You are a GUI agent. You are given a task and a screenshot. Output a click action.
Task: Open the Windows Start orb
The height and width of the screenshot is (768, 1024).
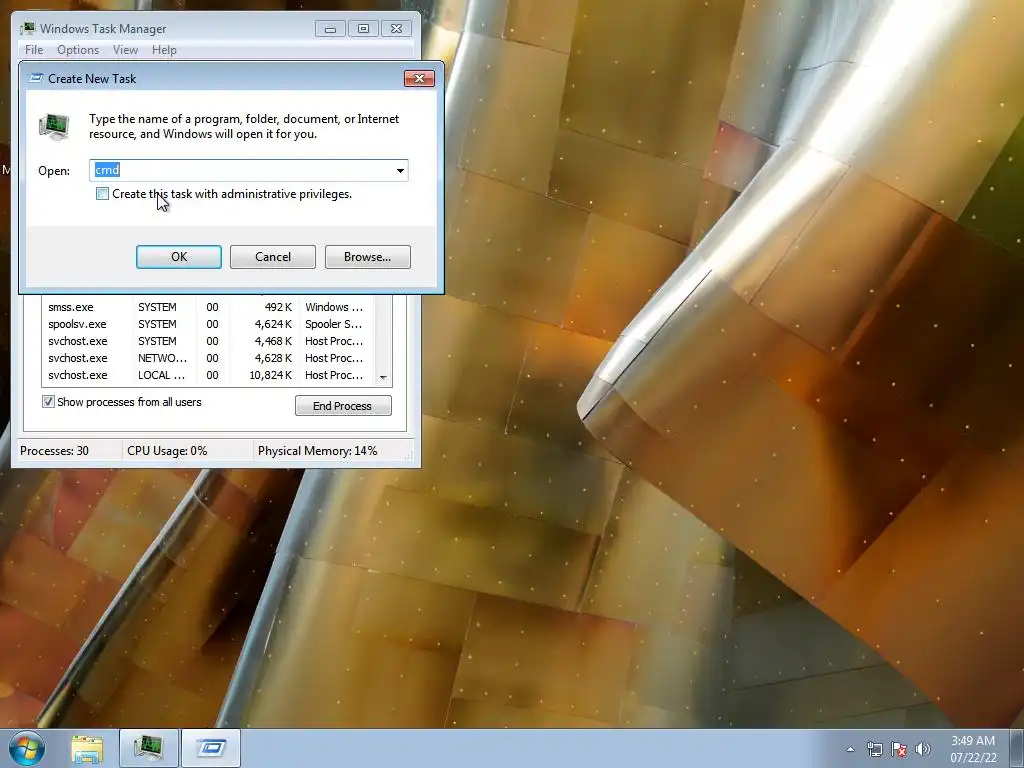pyautogui.click(x=27, y=748)
